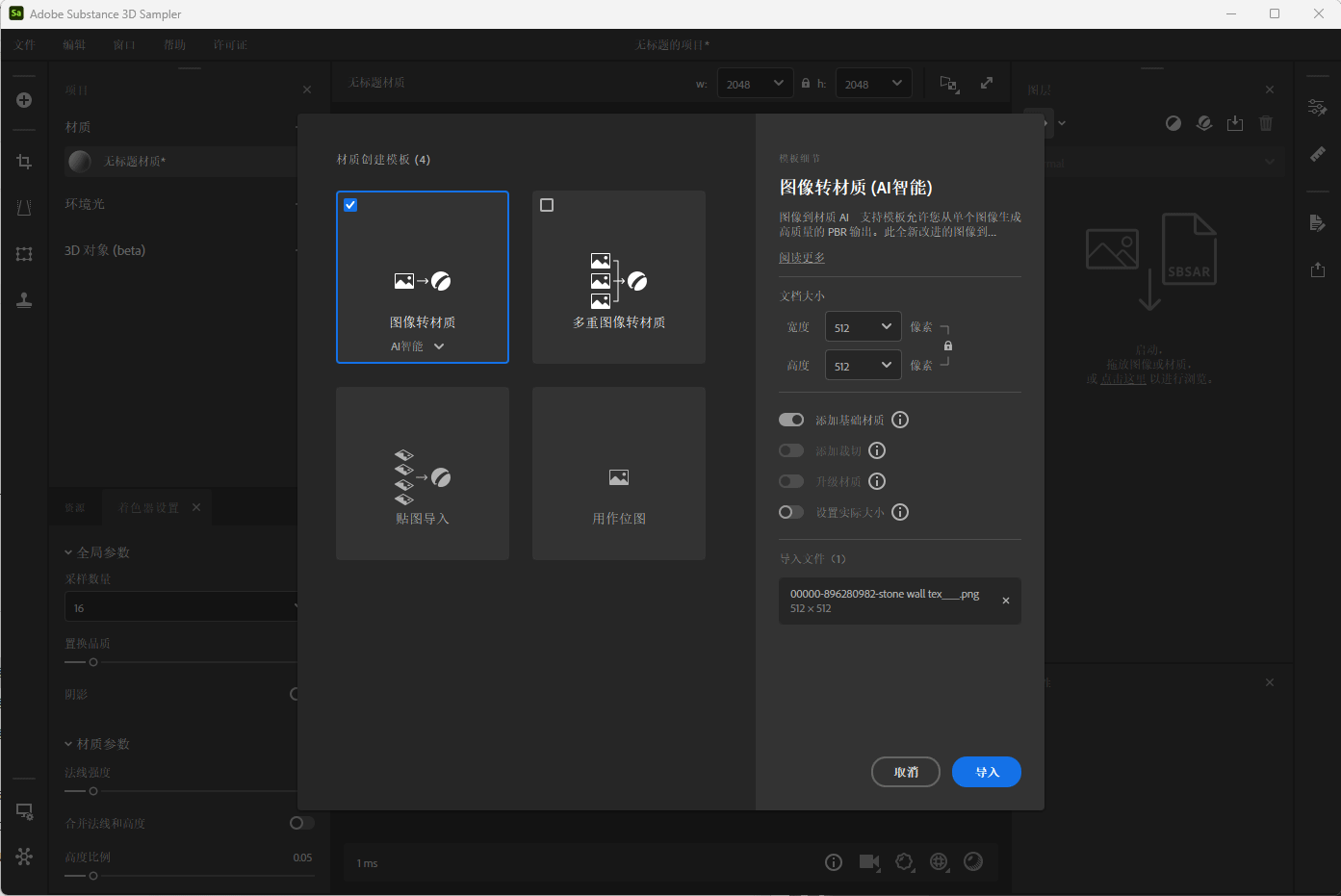
Task: Open the h: 2048 resolution dropdown
Action: point(874,84)
